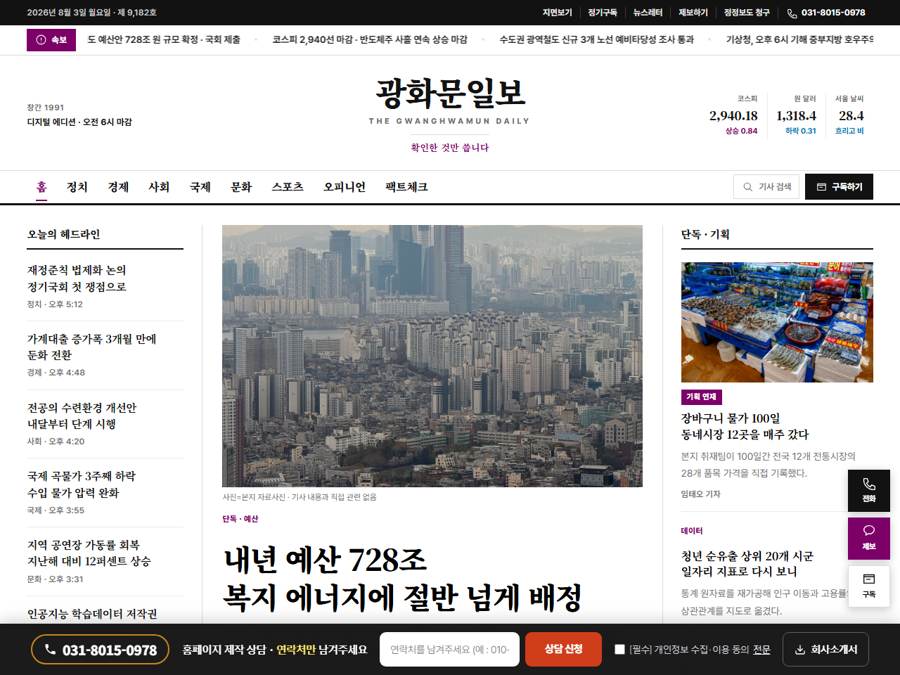Open the 홈 navigation tab
This screenshot has width=900, height=675.
click(41, 187)
